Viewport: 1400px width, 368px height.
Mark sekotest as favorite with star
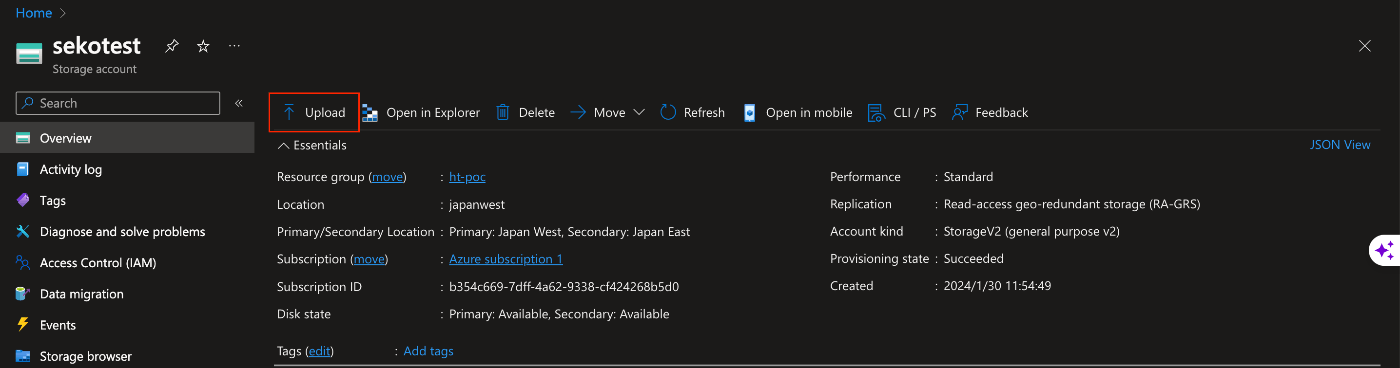click(x=203, y=46)
